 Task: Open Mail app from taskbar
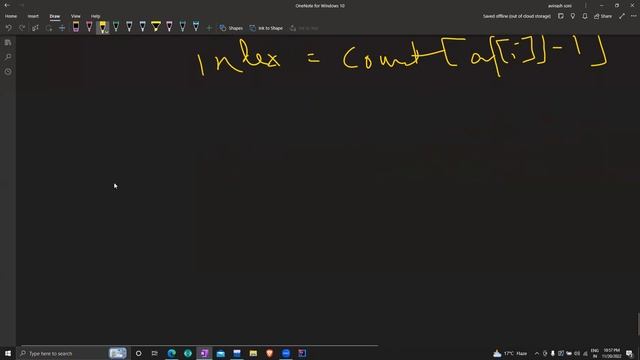click(x=220, y=353)
